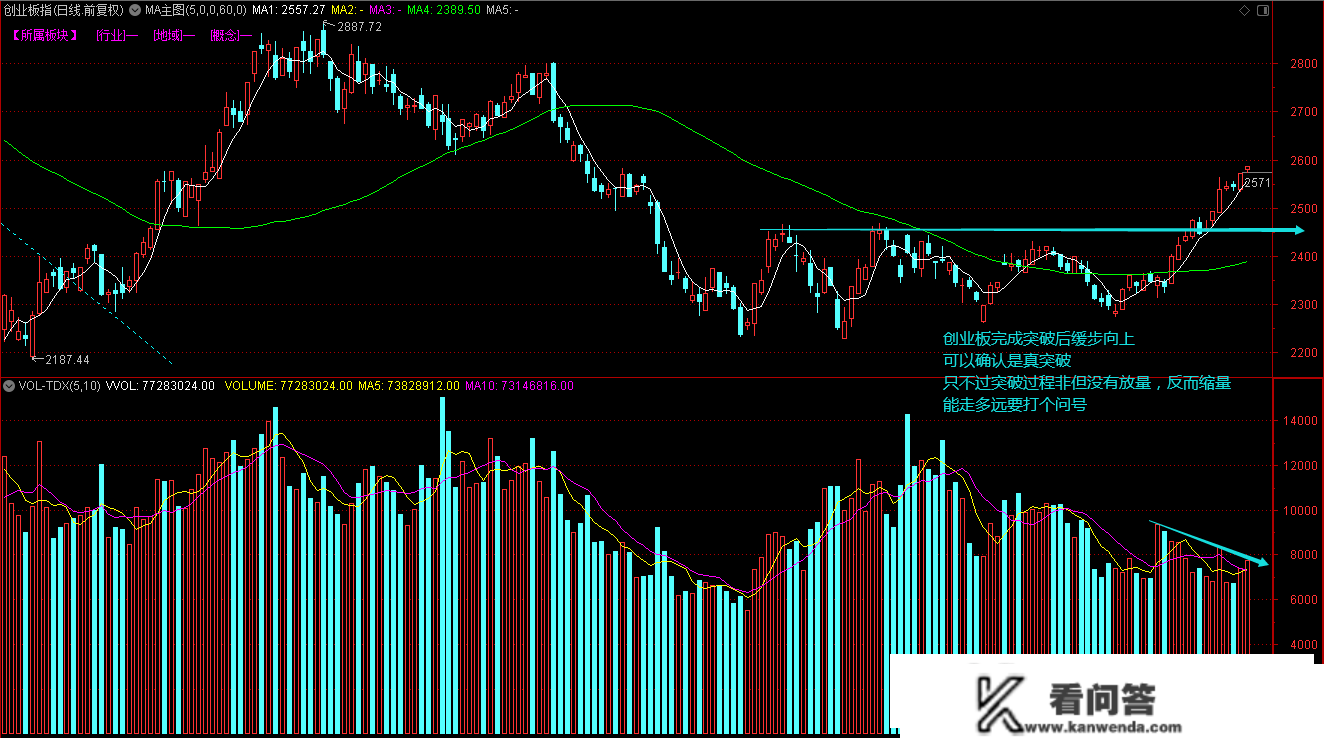The height and width of the screenshot is (738, 1324).
Task: Click the MA1: 2557.27 value
Action: pyautogui.click(x=289, y=10)
